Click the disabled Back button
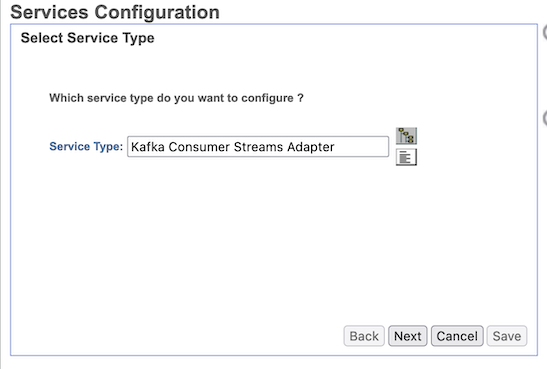 (x=364, y=336)
